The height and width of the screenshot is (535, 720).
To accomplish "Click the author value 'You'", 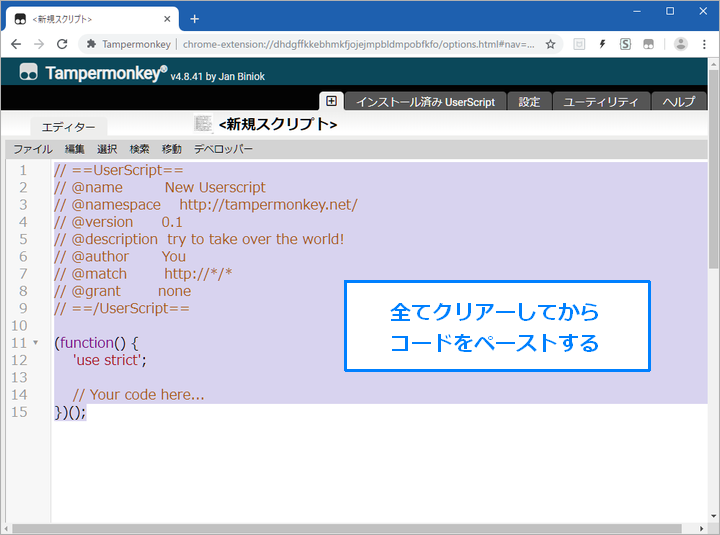I will pyautogui.click(x=174, y=257).
